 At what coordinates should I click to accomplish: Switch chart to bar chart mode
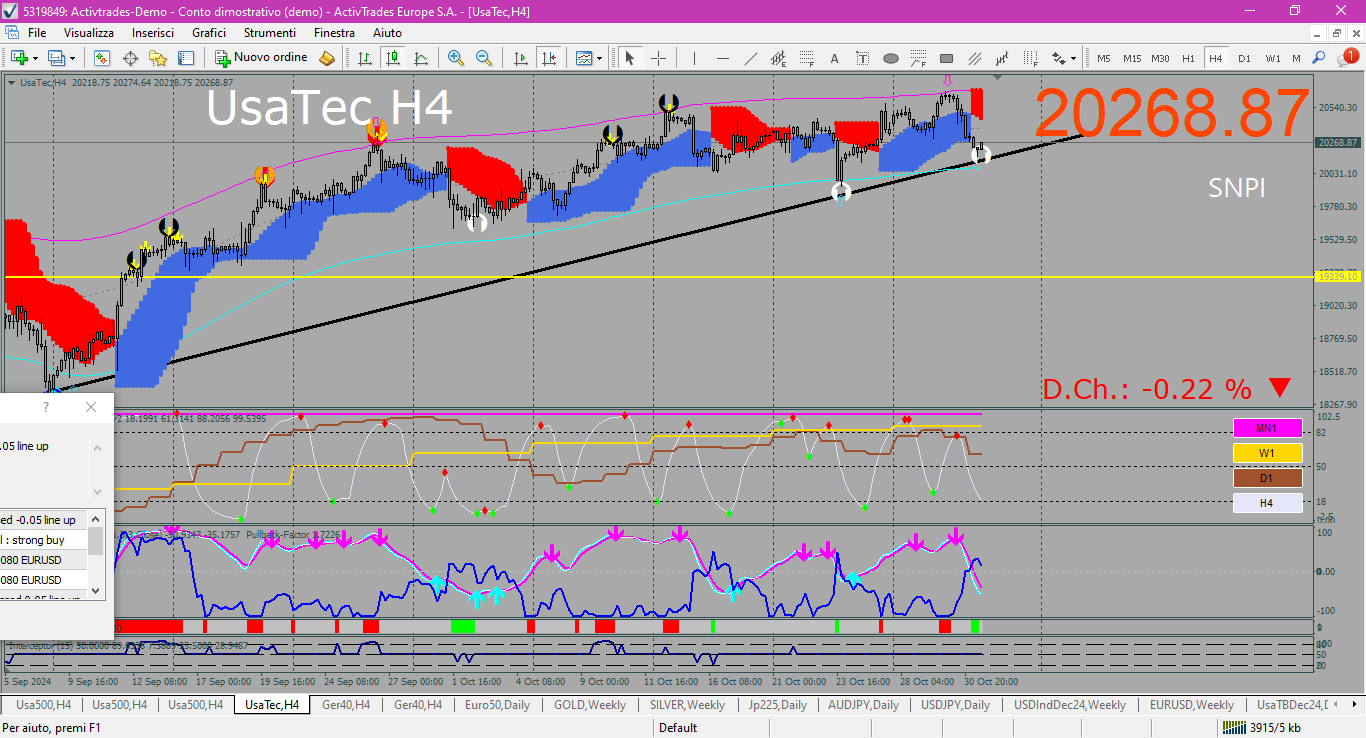pyautogui.click(x=365, y=58)
